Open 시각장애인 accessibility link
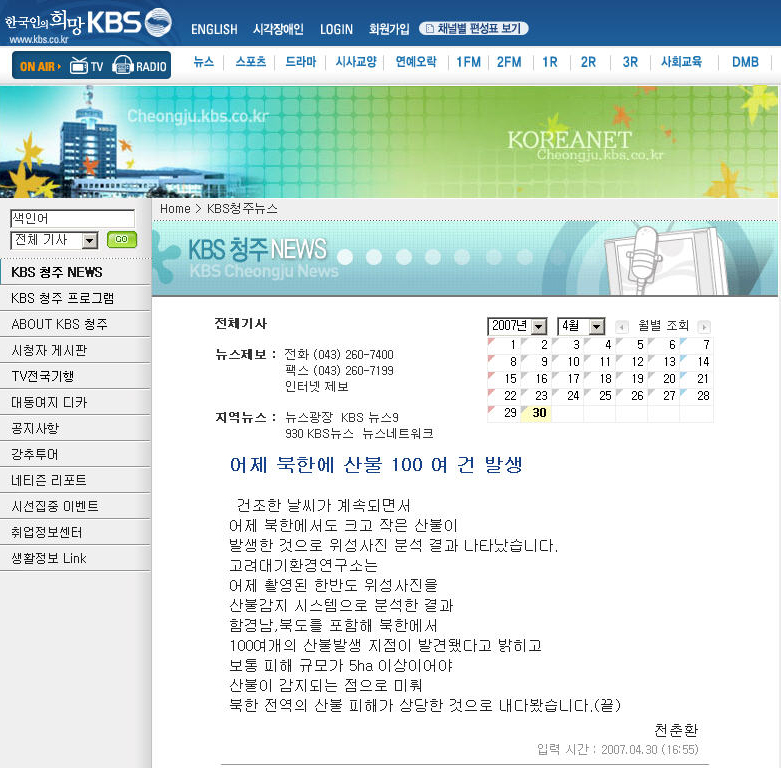Image resolution: width=781 pixels, height=768 pixels. coord(278,29)
